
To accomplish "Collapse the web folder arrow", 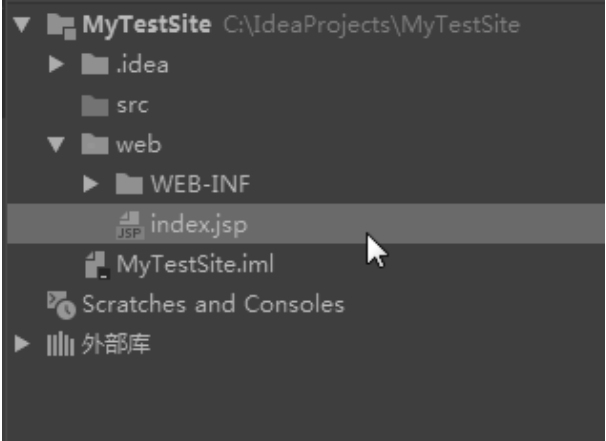I will 56,145.
